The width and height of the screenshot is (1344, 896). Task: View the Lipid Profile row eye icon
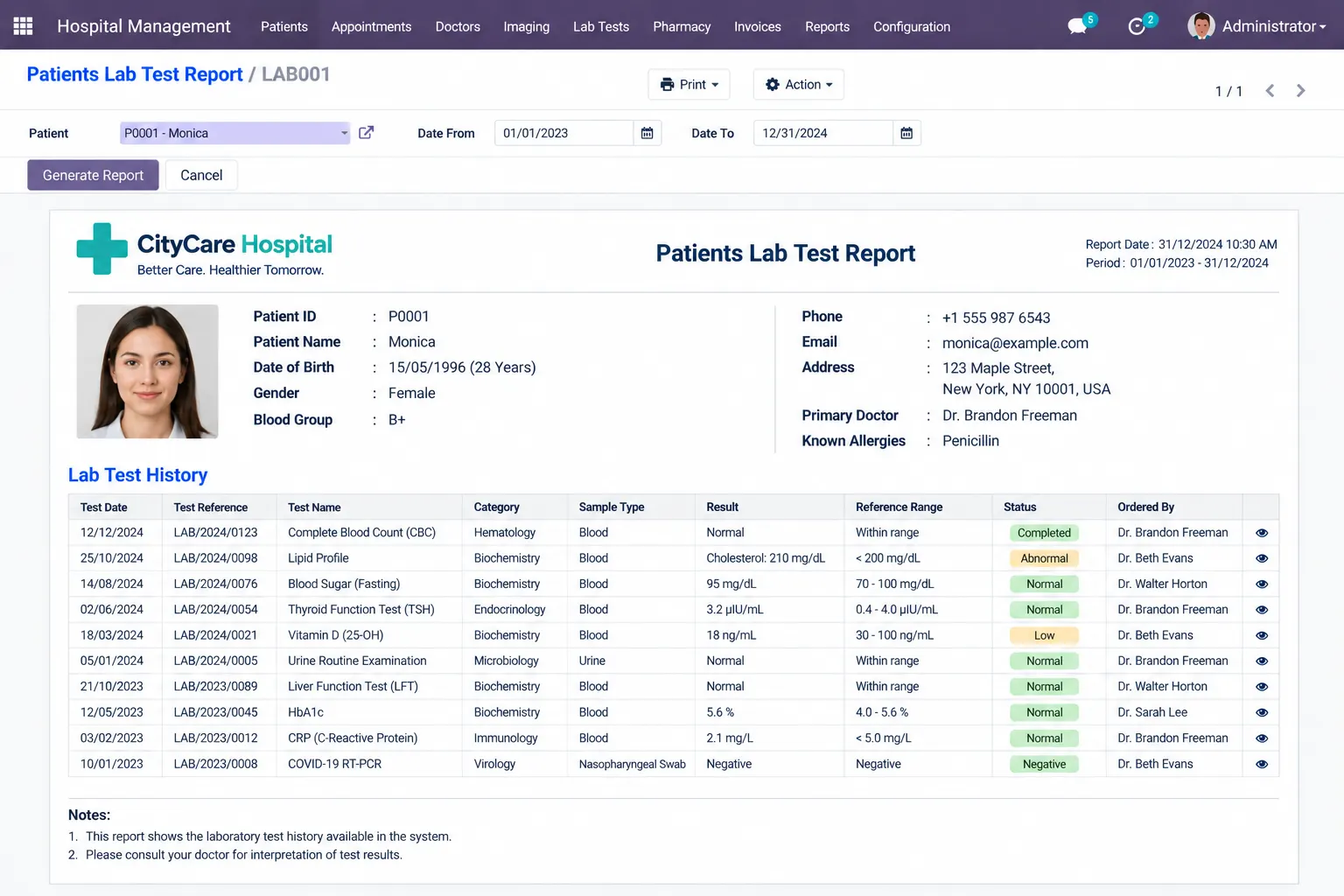click(x=1262, y=558)
